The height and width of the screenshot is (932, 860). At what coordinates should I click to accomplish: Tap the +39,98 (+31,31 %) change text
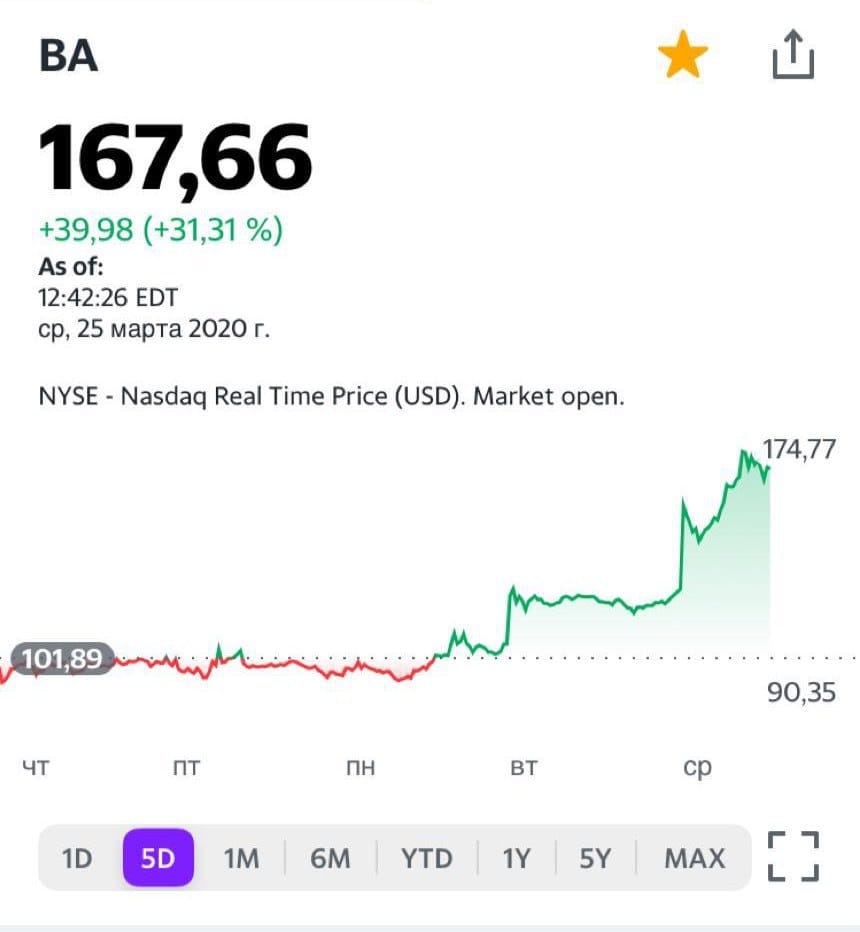click(x=160, y=229)
